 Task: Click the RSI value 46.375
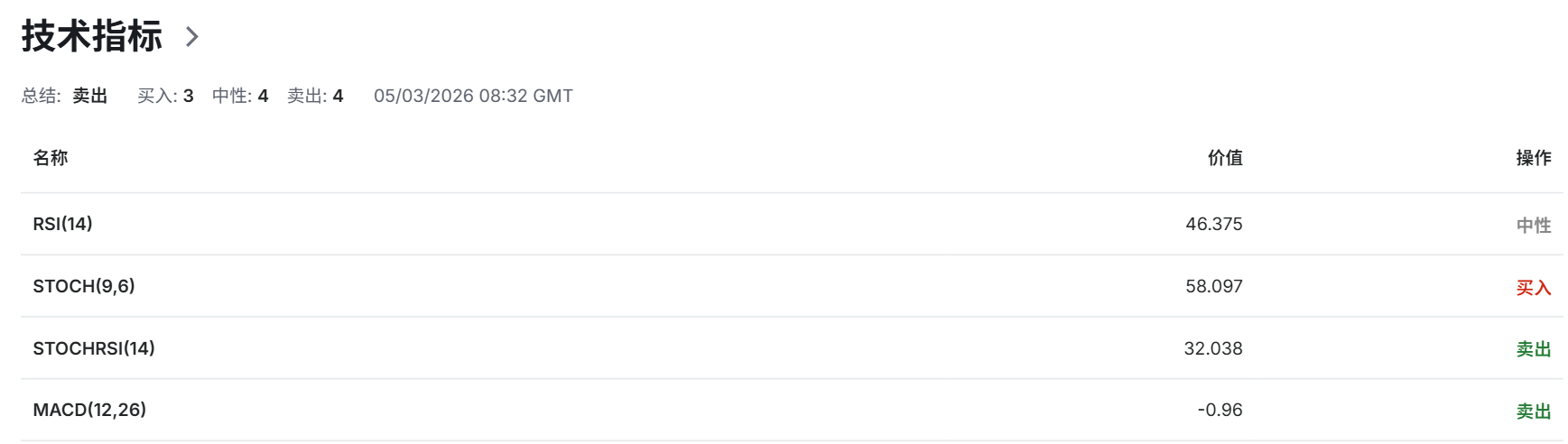tap(1213, 224)
